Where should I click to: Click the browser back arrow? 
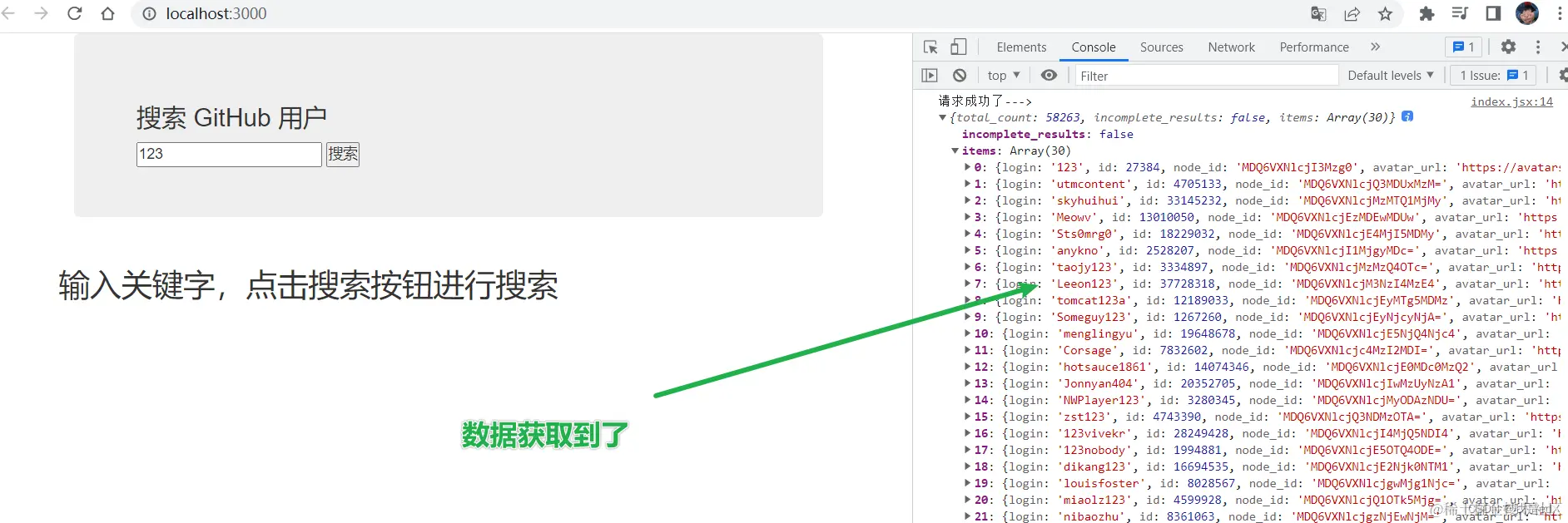(9, 13)
